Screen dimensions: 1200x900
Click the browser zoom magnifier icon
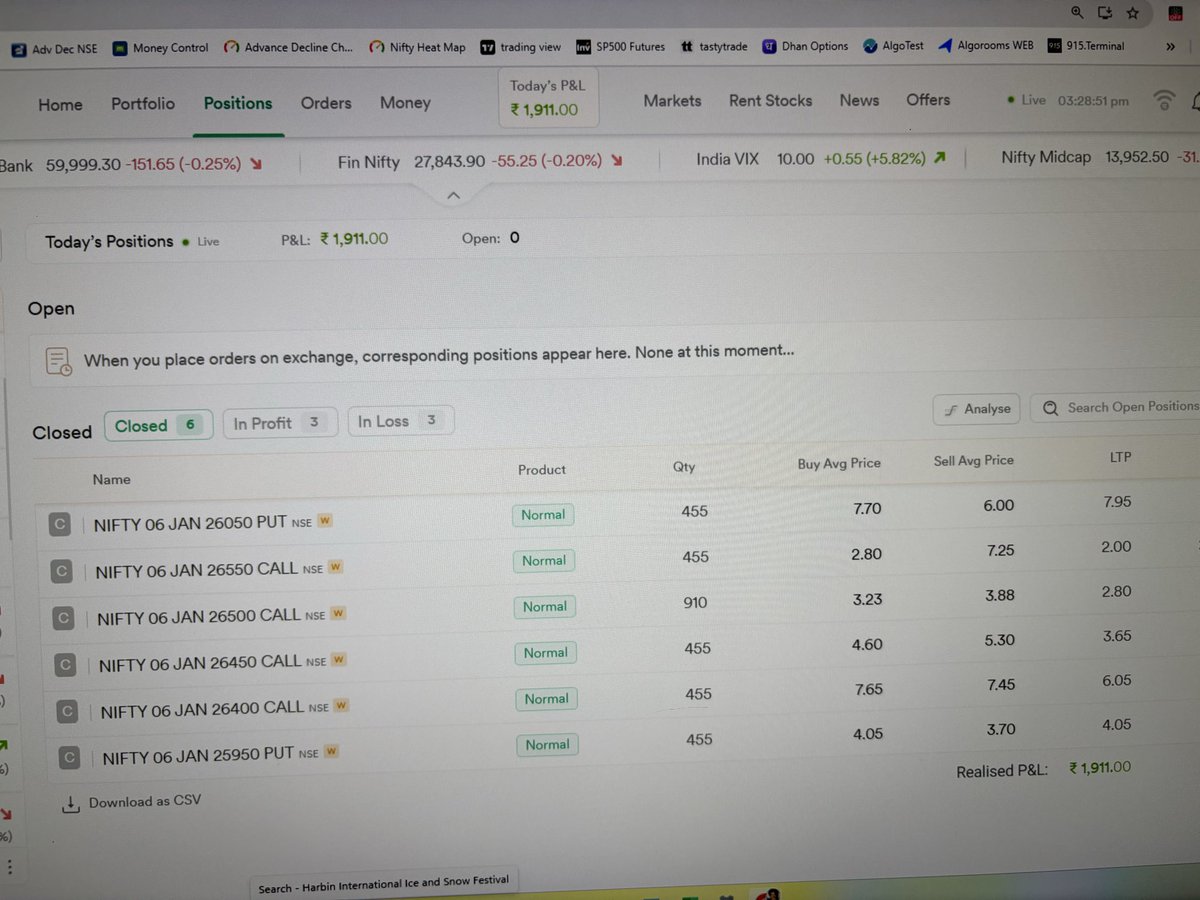(1077, 12)
